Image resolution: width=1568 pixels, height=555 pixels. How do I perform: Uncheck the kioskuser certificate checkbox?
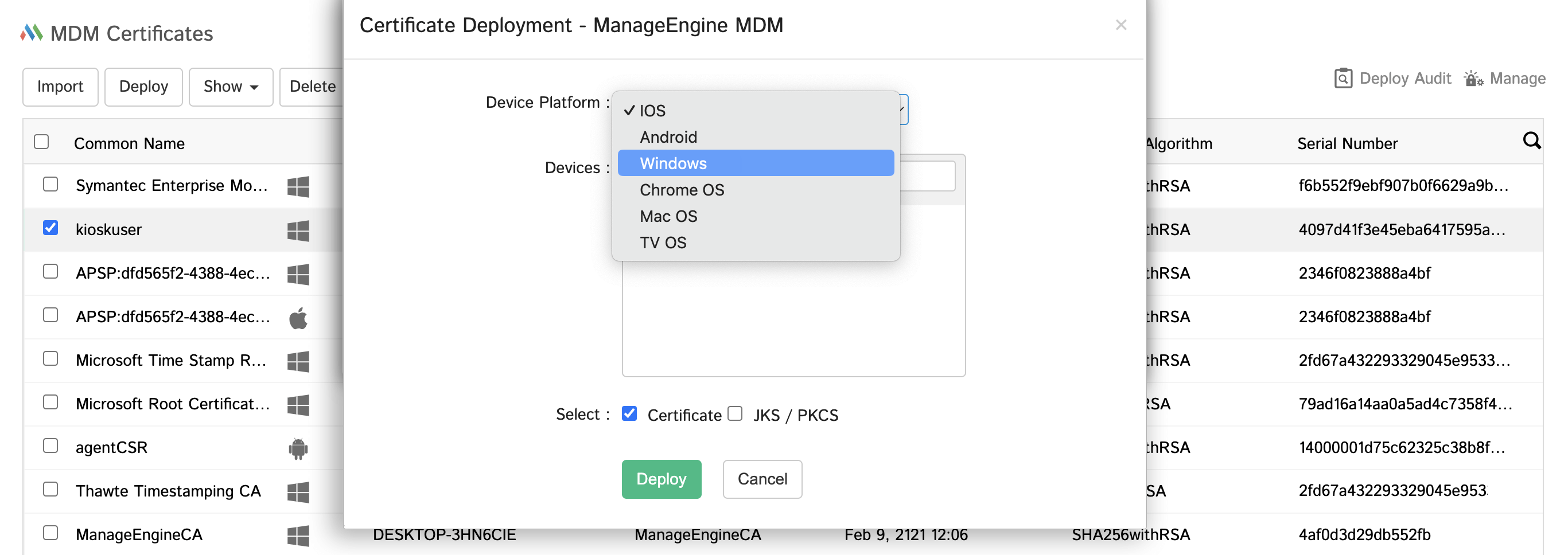pos(50,228)
